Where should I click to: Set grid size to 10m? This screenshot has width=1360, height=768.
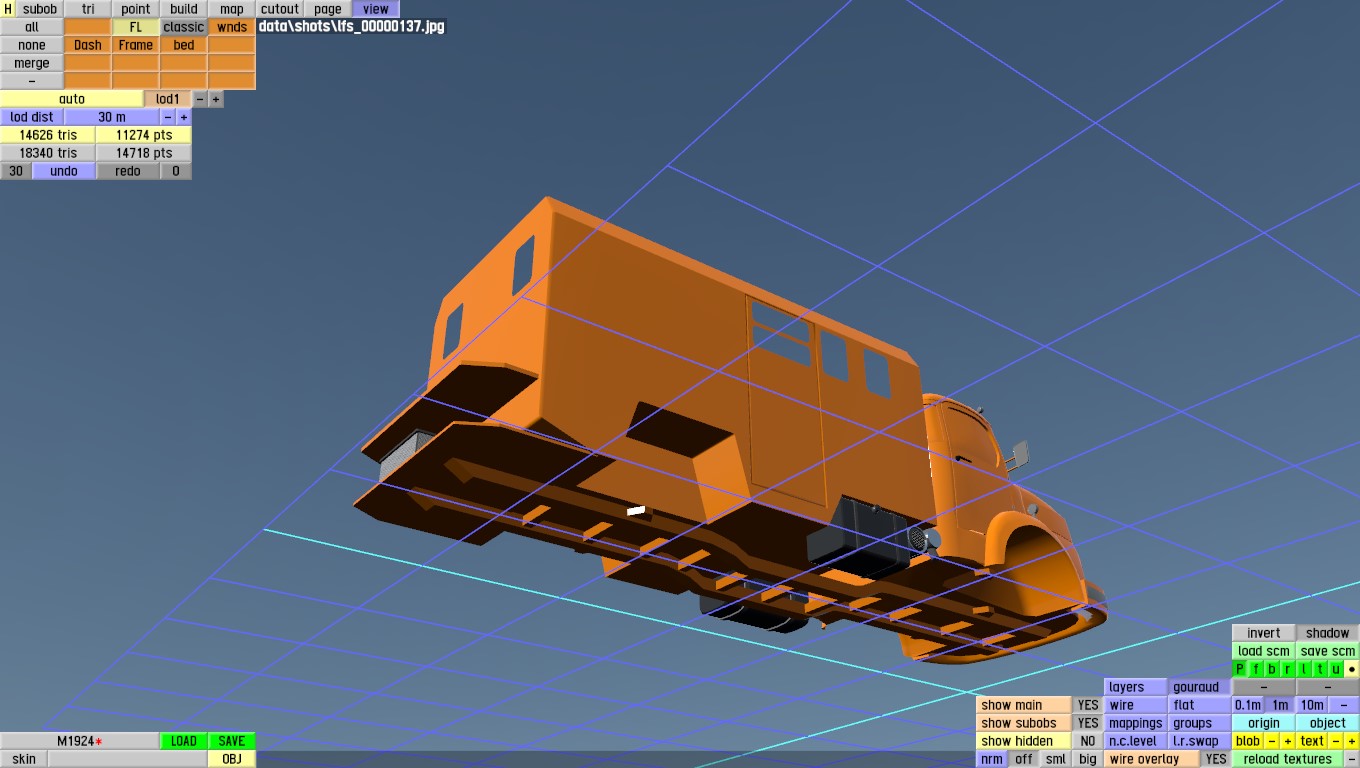1312,705
